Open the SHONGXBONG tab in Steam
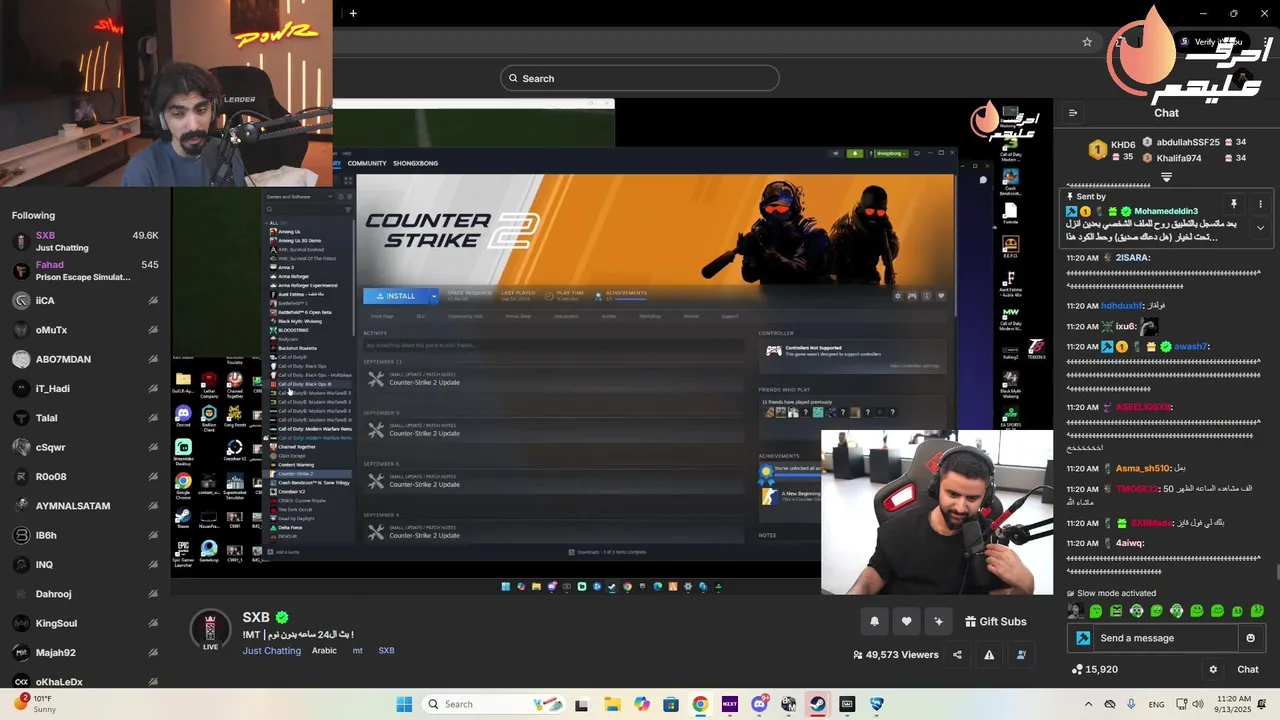Viewport: 1280px width, 720px height. pos(415,163)
